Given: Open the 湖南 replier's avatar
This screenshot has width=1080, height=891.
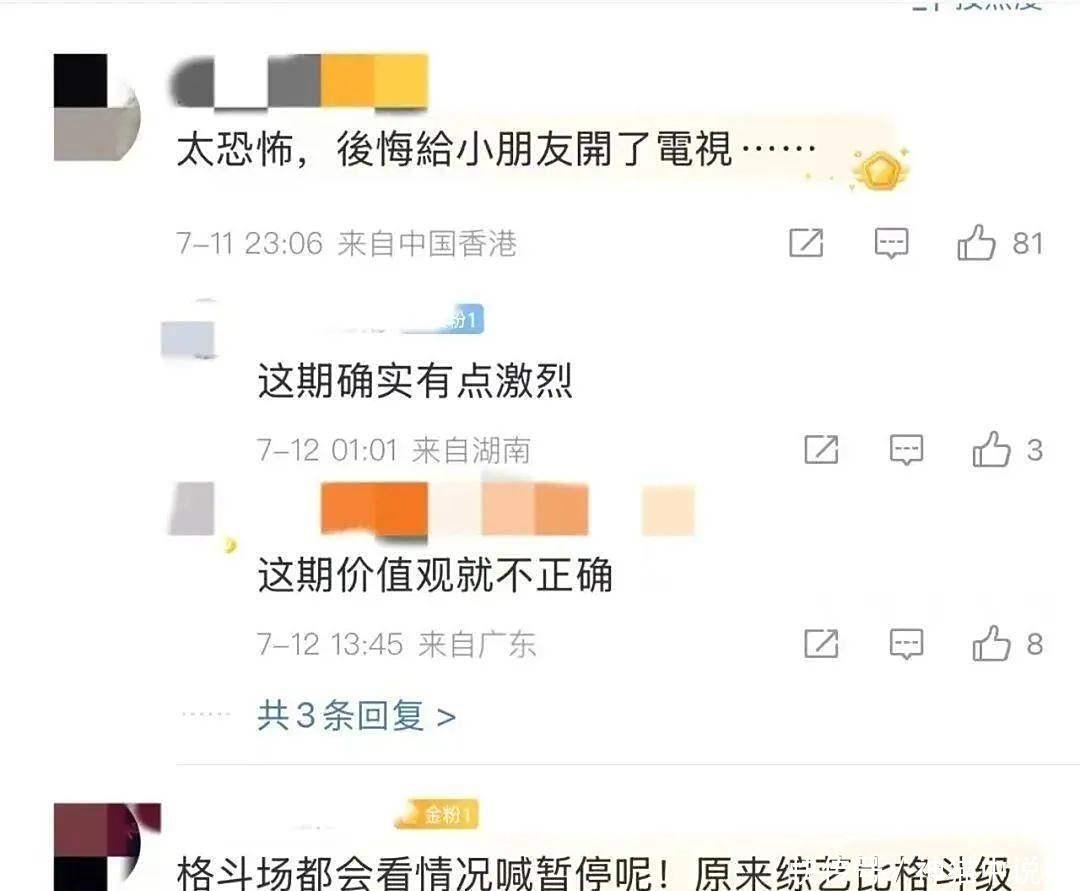Looking at the screenshot, I should tap(189, 331).
